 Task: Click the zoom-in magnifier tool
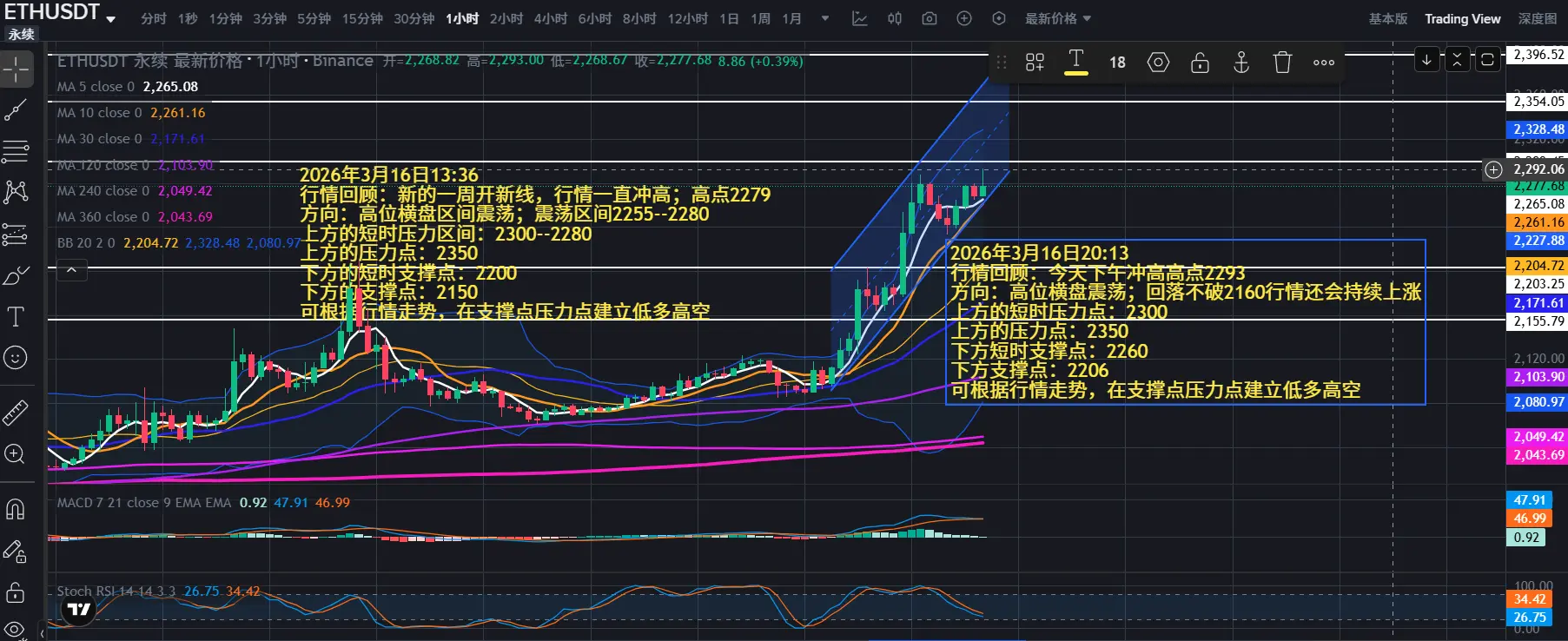tap(16, 453)
